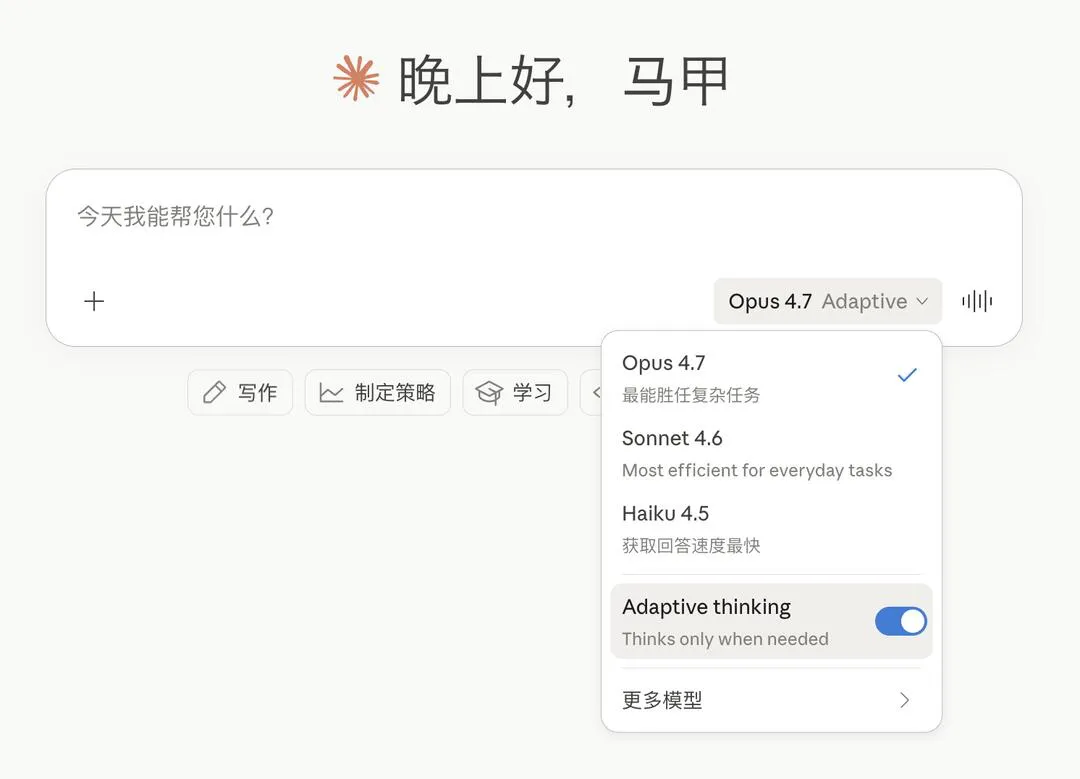1080x779 pixels.
Task: Click the pencil icon on 写作 chip
Action: click(x=214, y=392)
